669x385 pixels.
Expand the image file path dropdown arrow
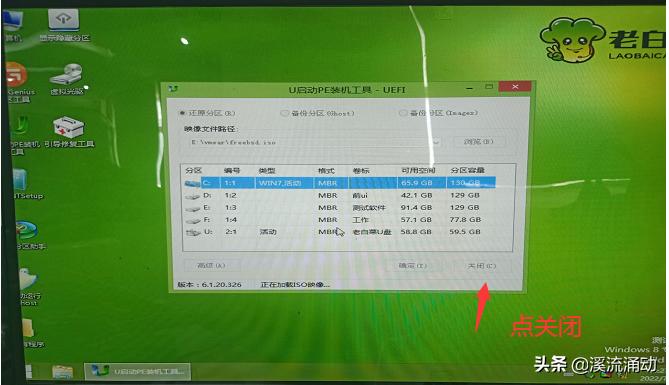click(436, 142)
